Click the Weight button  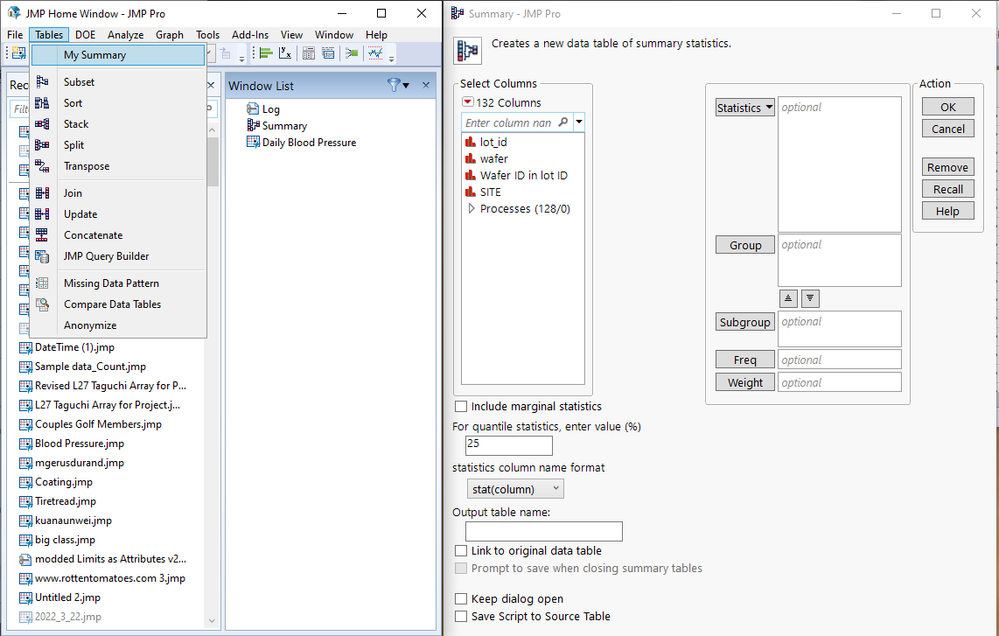(745, 382)
